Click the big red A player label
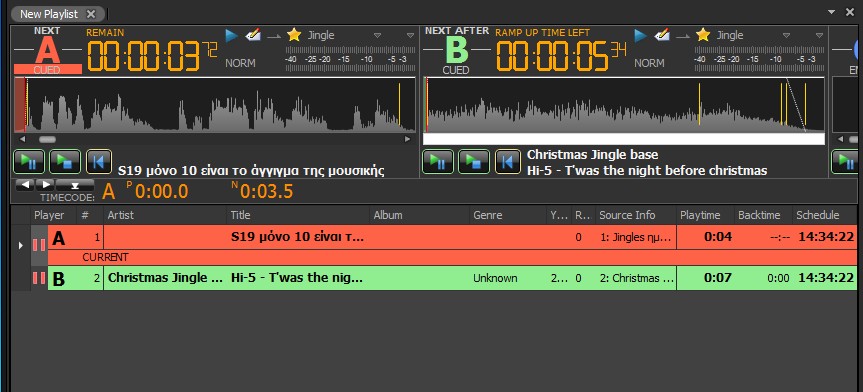 click(48, 51)
